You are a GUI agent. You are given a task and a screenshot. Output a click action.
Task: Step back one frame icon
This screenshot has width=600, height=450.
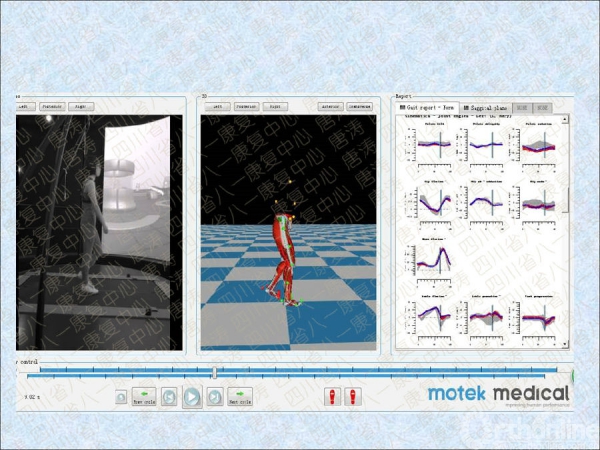(x=169, y=397)
